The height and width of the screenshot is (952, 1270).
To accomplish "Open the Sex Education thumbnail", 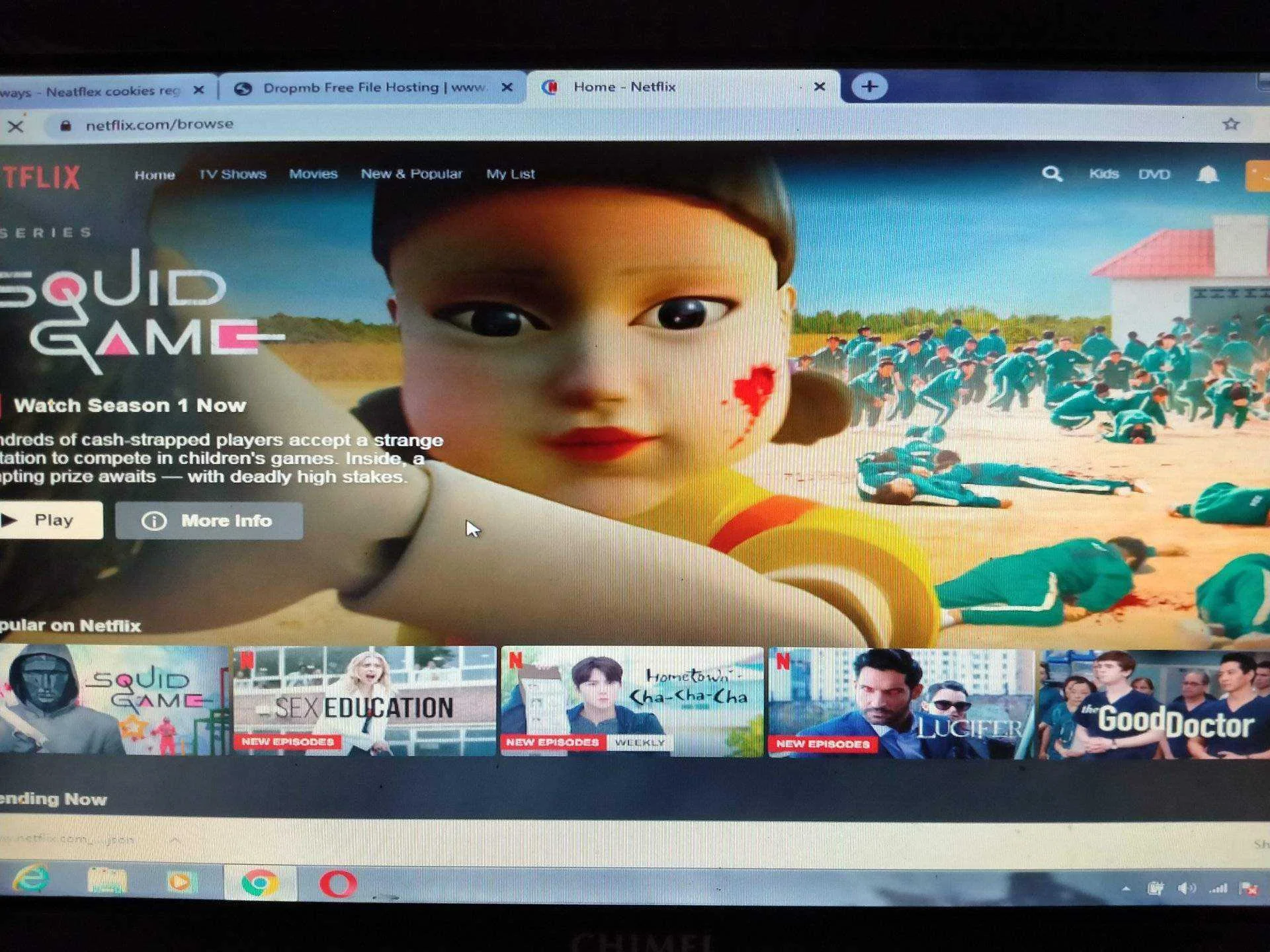I will click(364, 701).
